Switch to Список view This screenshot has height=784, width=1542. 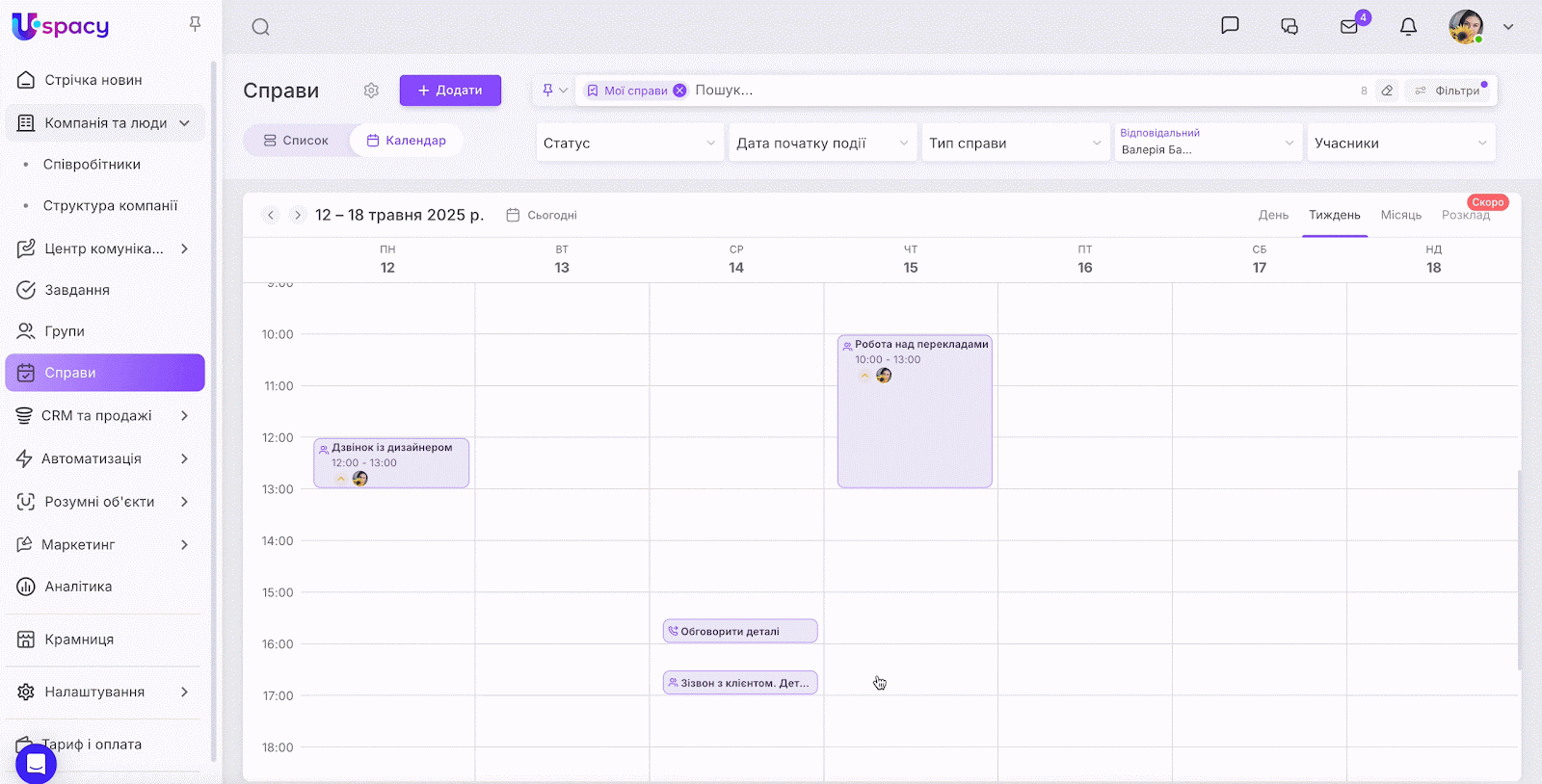point(297,141)
